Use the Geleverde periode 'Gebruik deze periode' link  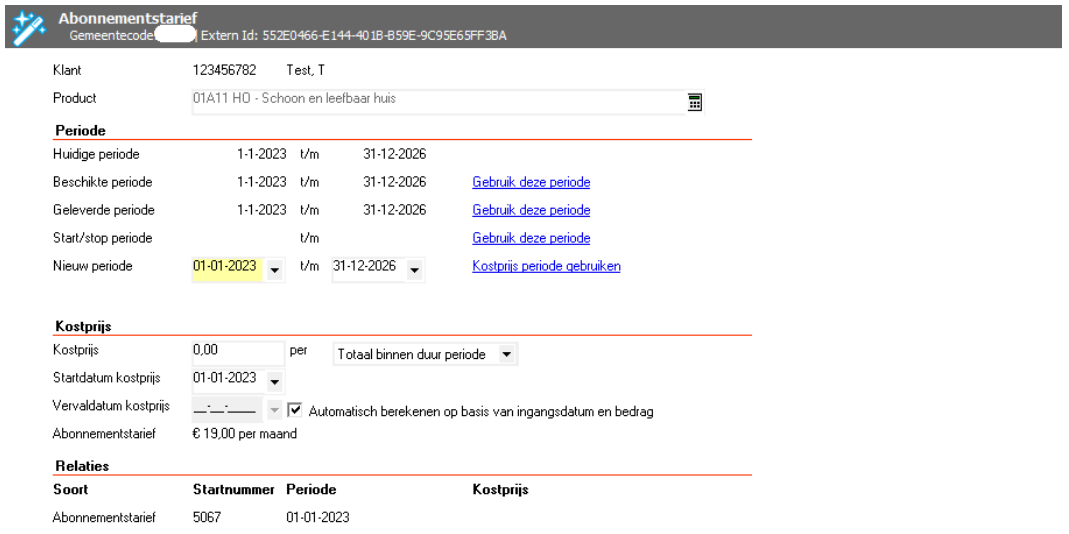530,210
